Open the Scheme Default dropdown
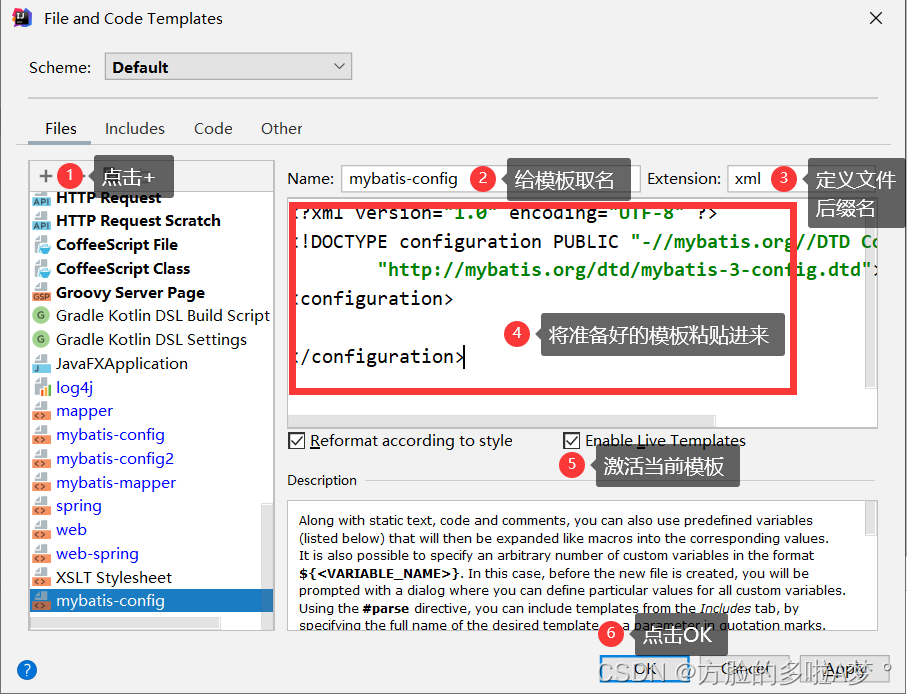The image size is (907, 695). (228, 67)
